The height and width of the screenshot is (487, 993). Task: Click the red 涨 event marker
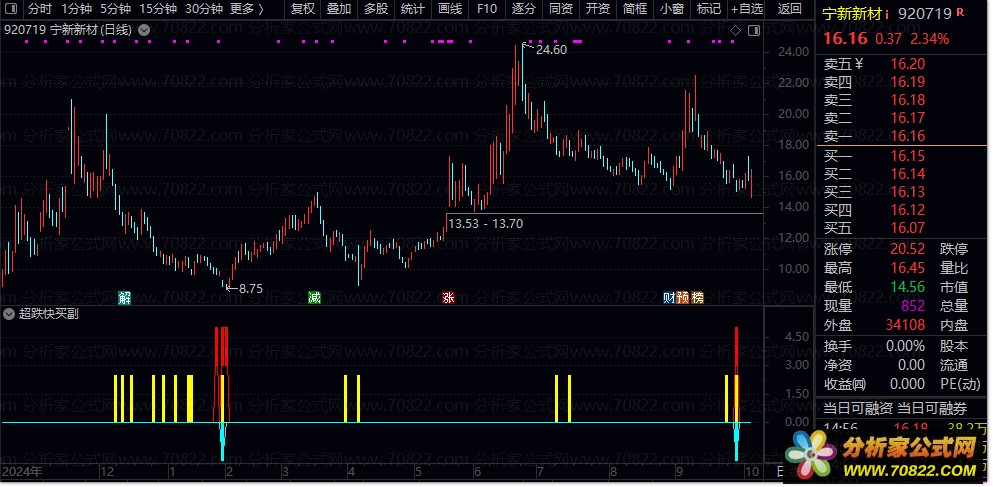[x=448, y=297]
